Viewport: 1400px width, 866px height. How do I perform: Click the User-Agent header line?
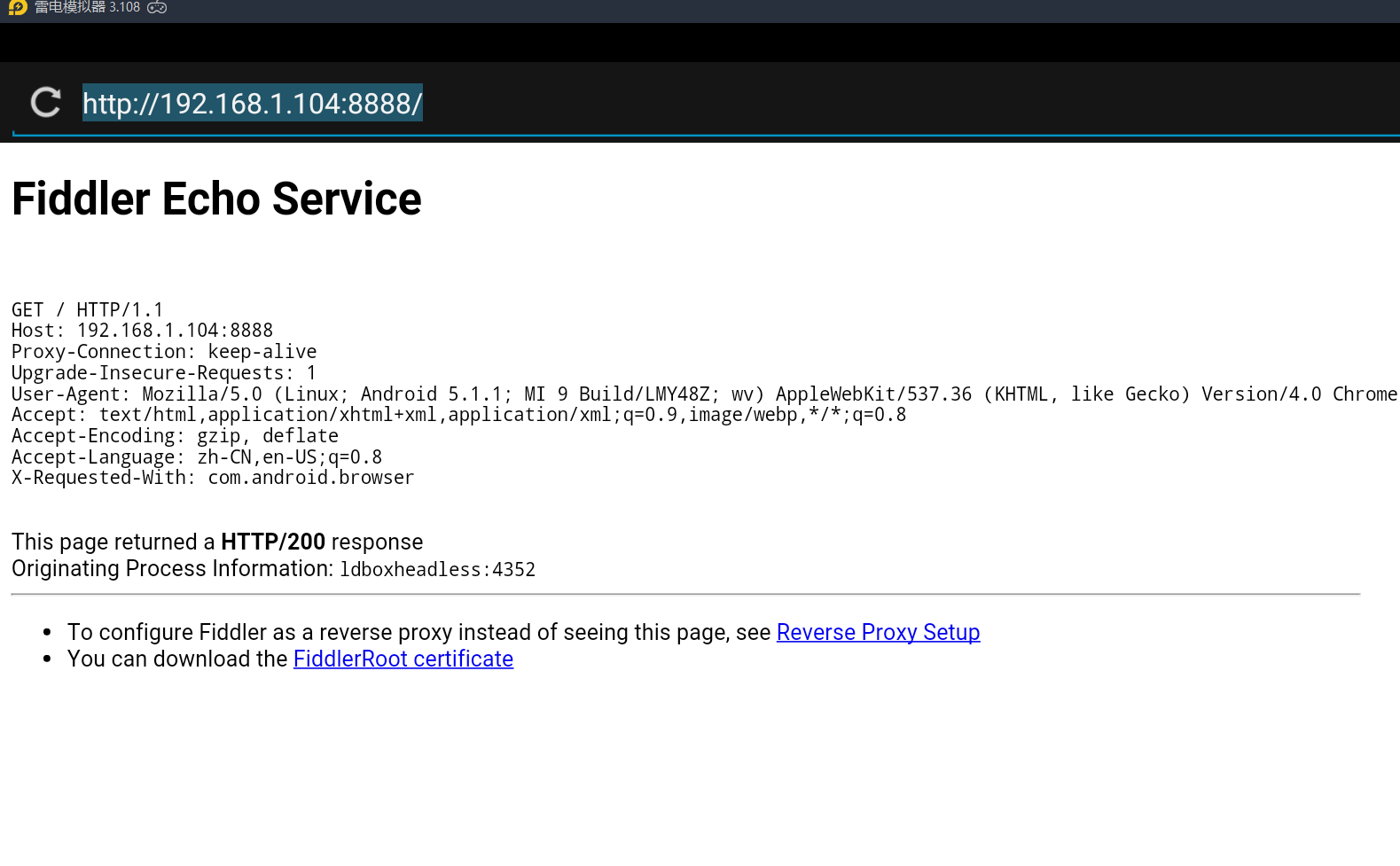pos(705,394)
